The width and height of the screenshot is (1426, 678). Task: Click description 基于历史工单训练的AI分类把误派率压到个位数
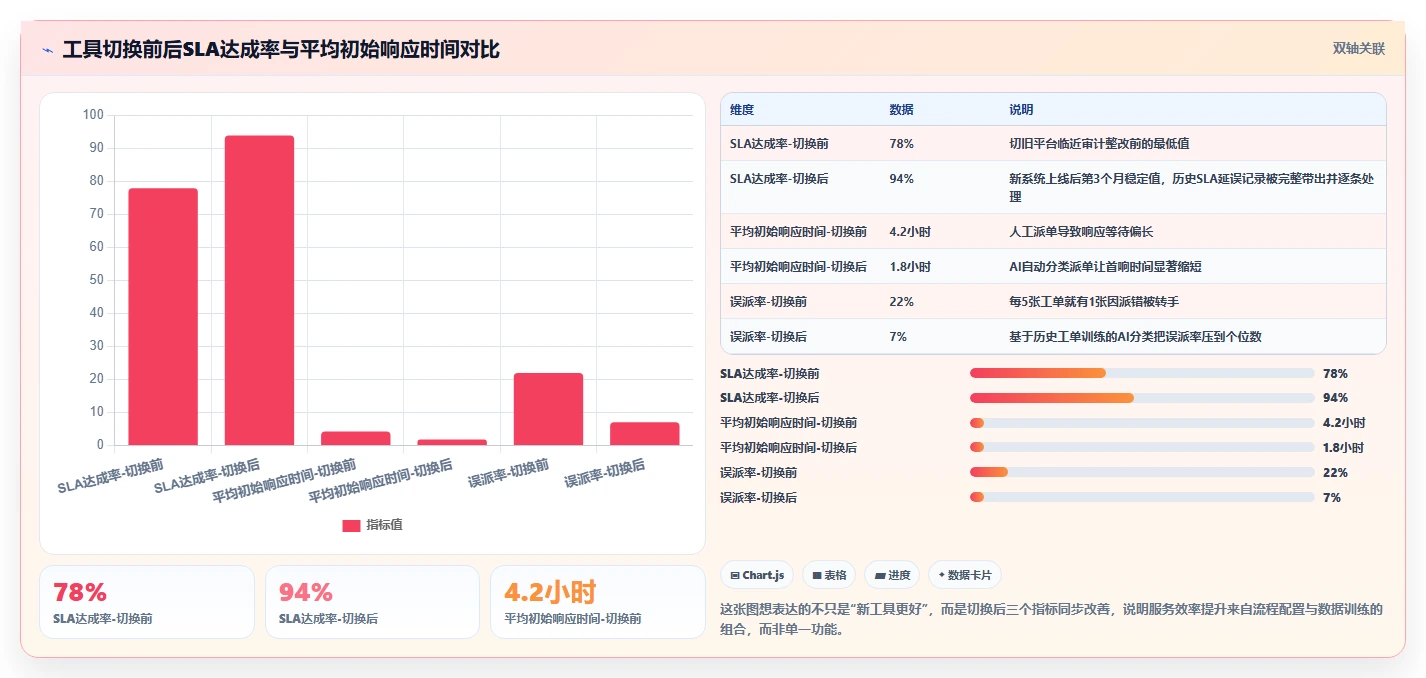tap(1135, 336)
